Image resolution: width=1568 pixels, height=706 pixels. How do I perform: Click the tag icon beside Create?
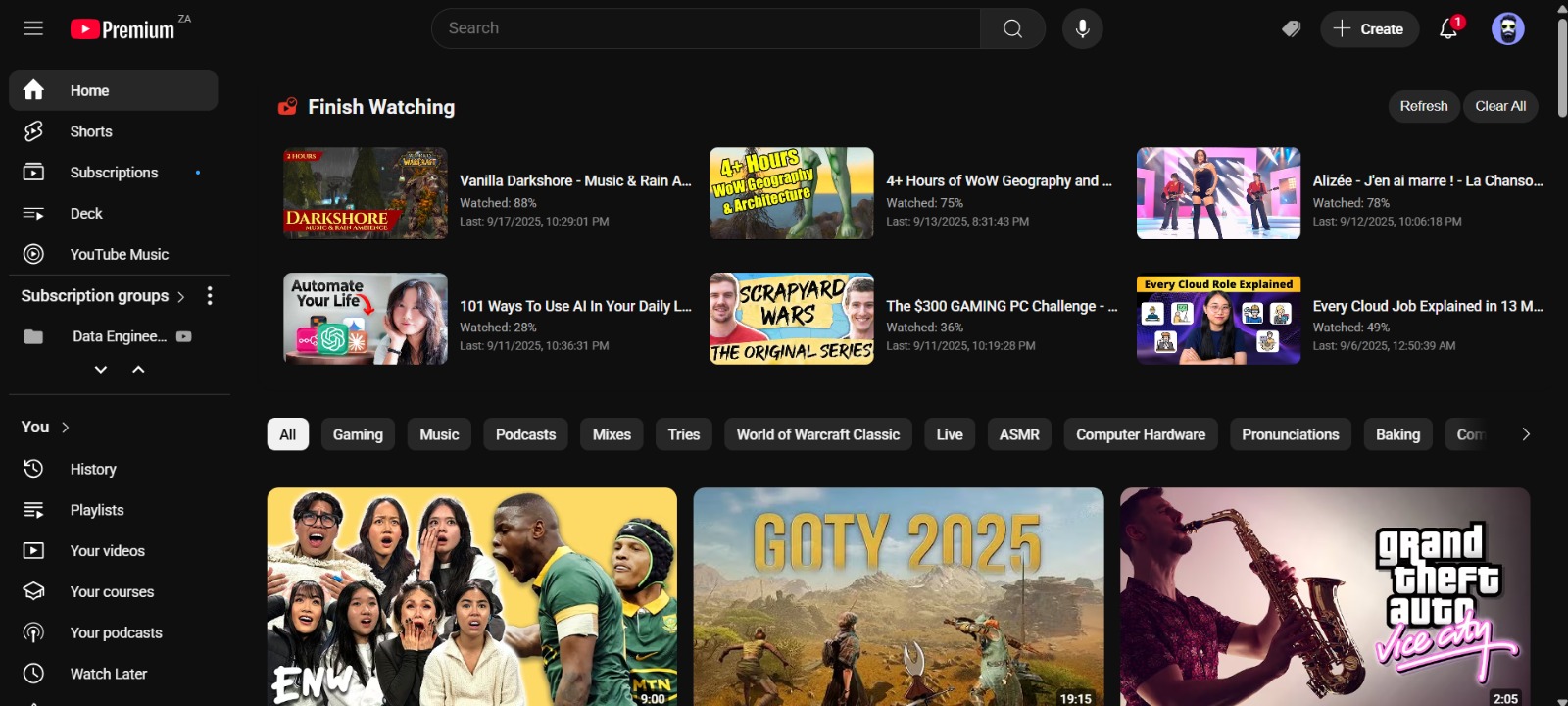[x=1292, y=28]
